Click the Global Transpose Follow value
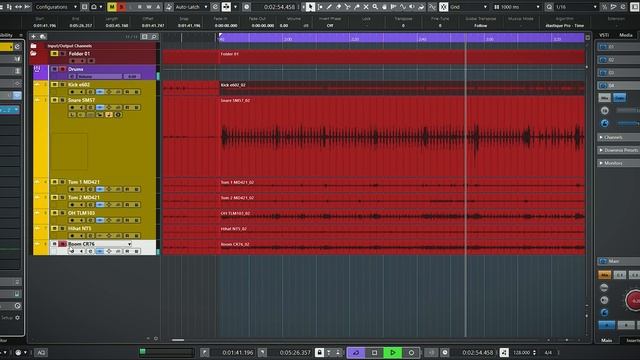 (x=480, y=25)
